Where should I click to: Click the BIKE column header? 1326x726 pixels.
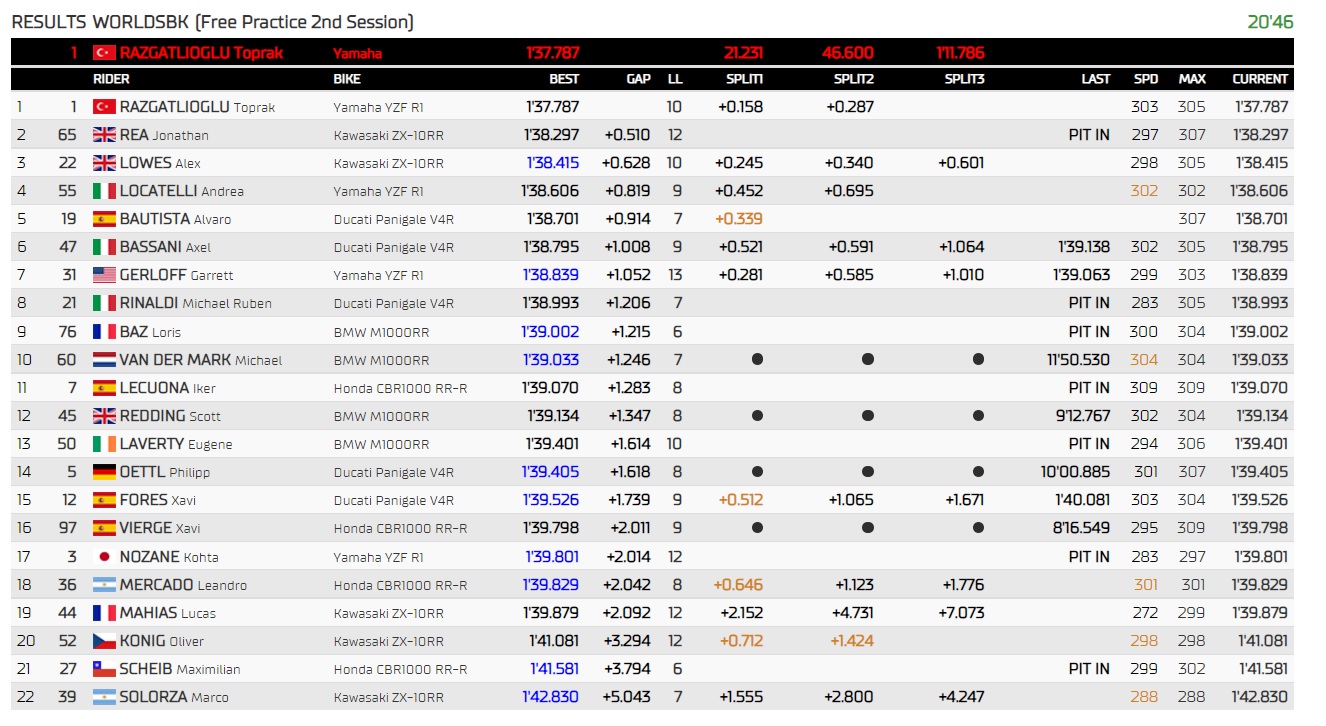point(347,79)
